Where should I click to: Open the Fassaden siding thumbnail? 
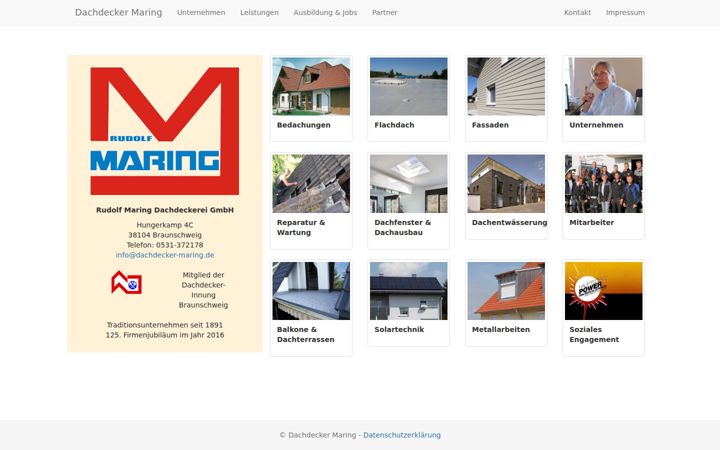tap(506, 86)
